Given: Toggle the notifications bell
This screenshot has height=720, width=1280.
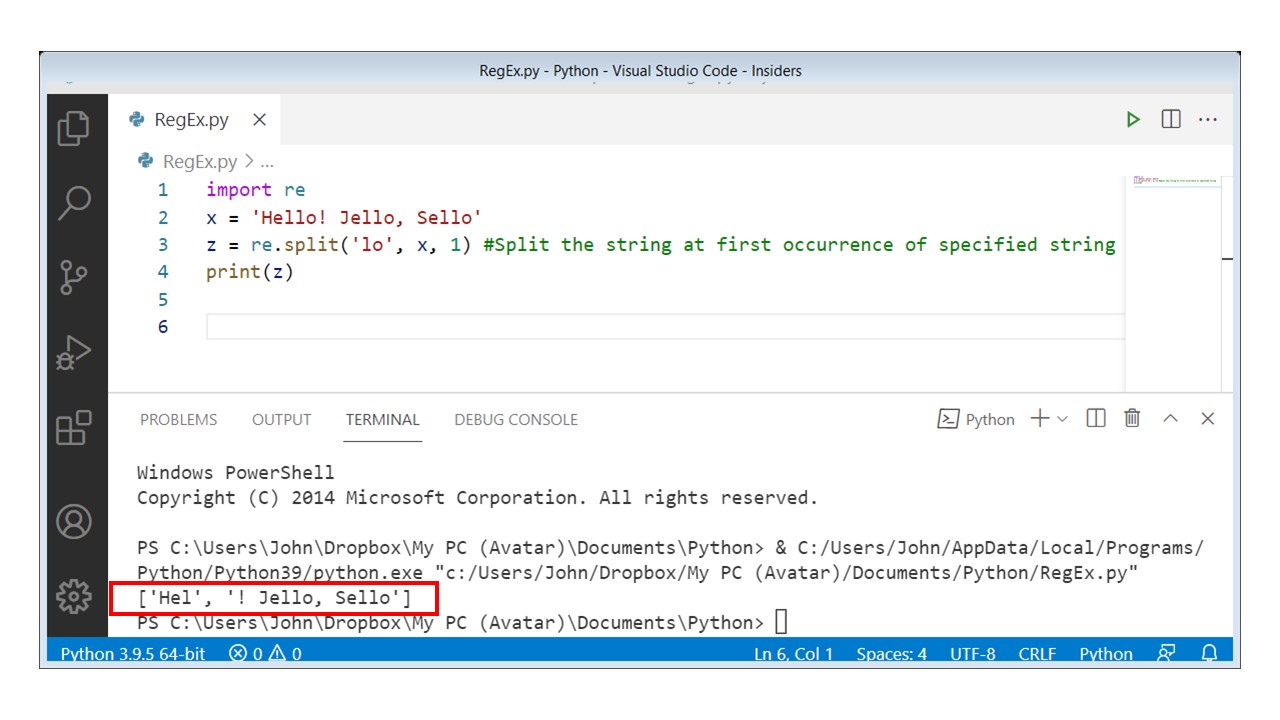Looking at the screenshot, I should [1209, 653].
